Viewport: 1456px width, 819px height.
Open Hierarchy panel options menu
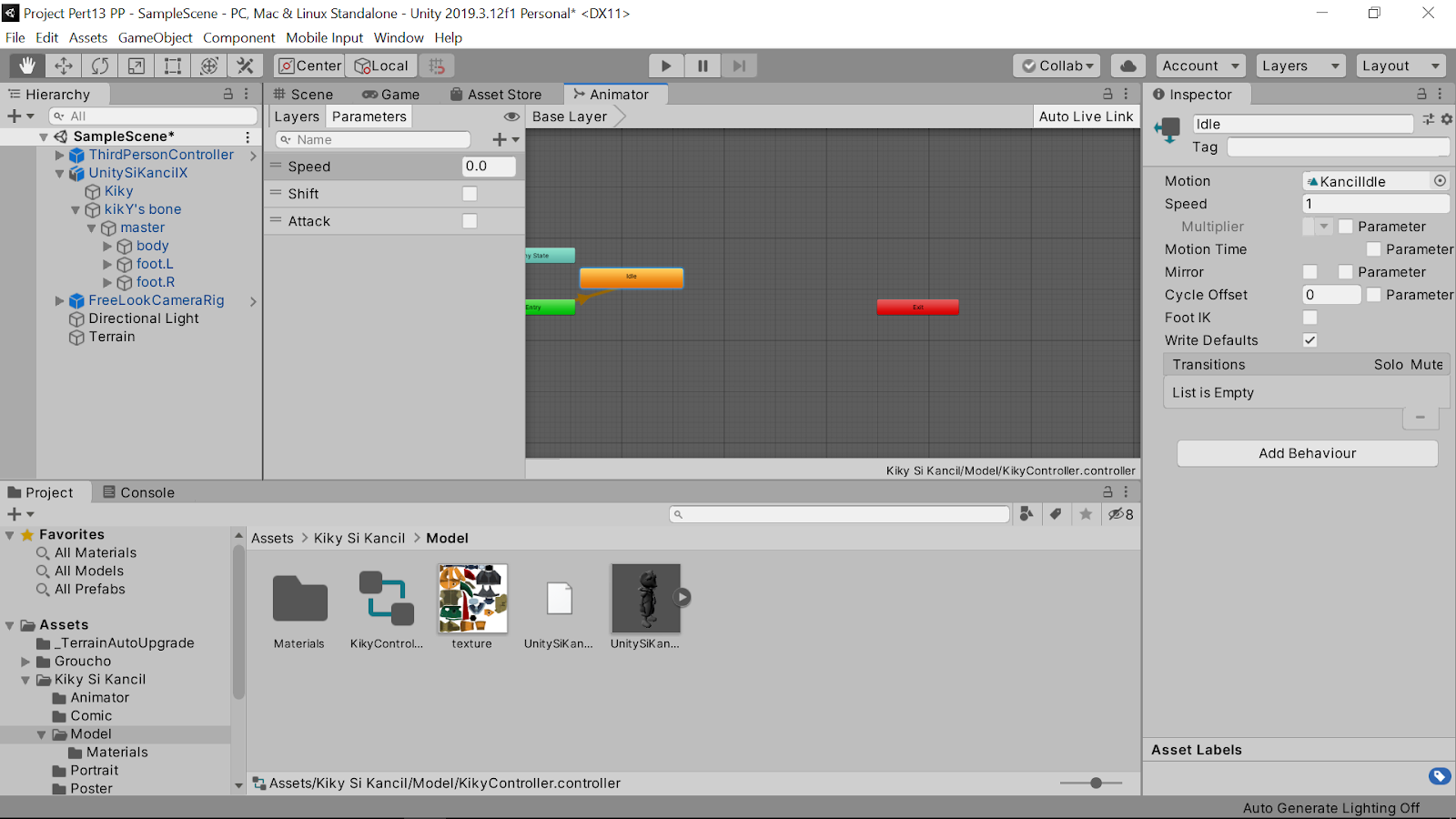[247, 94]
